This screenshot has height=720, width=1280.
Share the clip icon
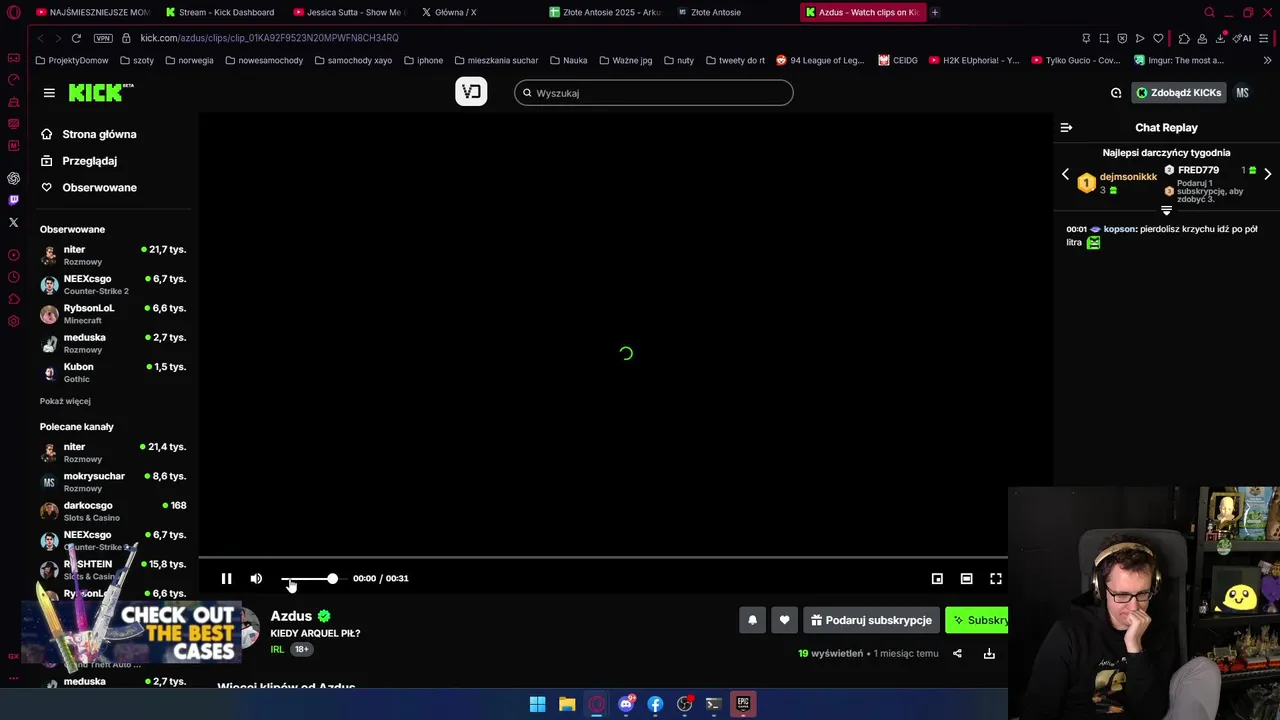pyautogui.click(x=957, y=654)
